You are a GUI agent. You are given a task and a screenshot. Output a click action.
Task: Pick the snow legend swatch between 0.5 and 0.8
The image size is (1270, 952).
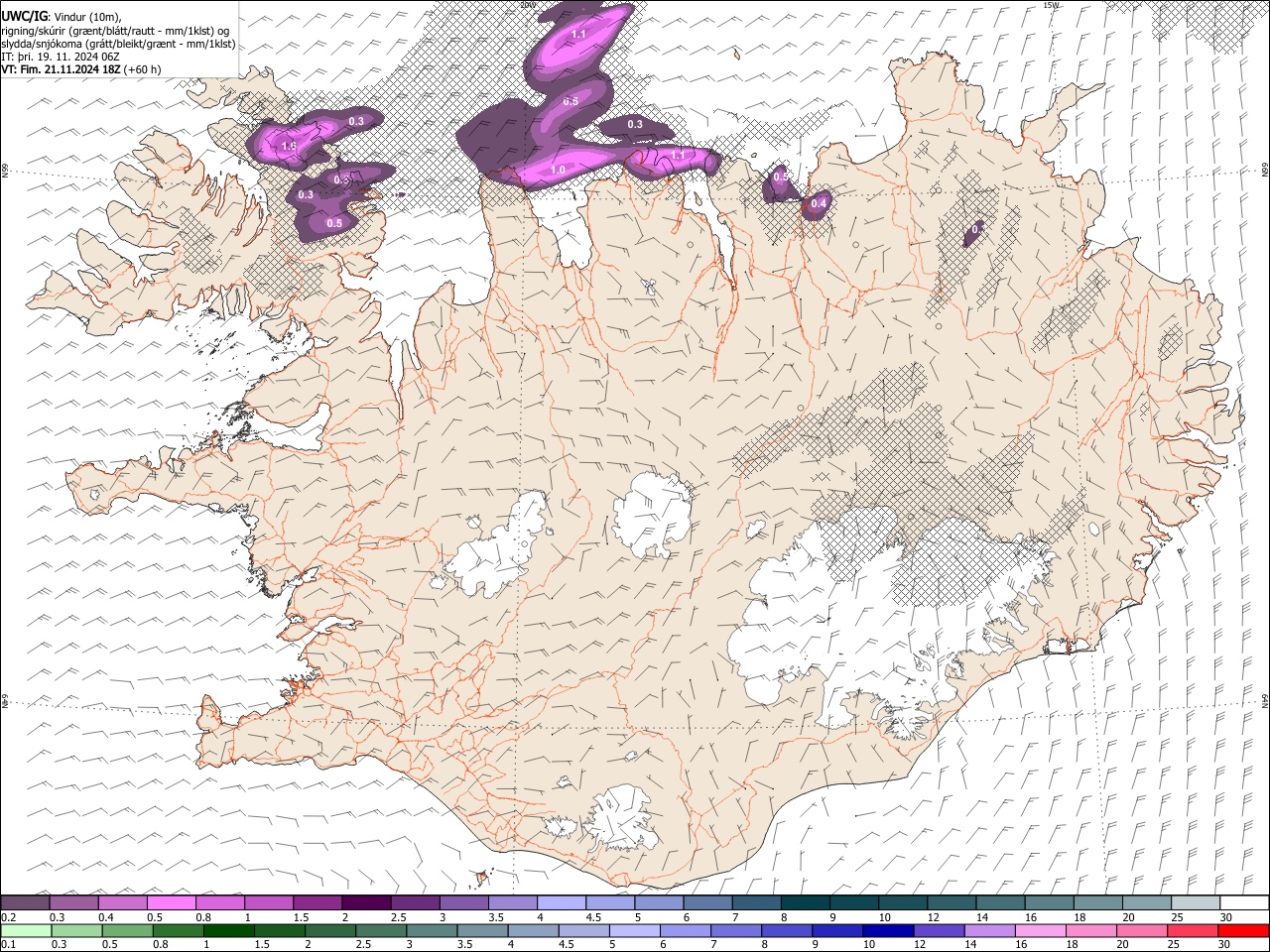171,903
